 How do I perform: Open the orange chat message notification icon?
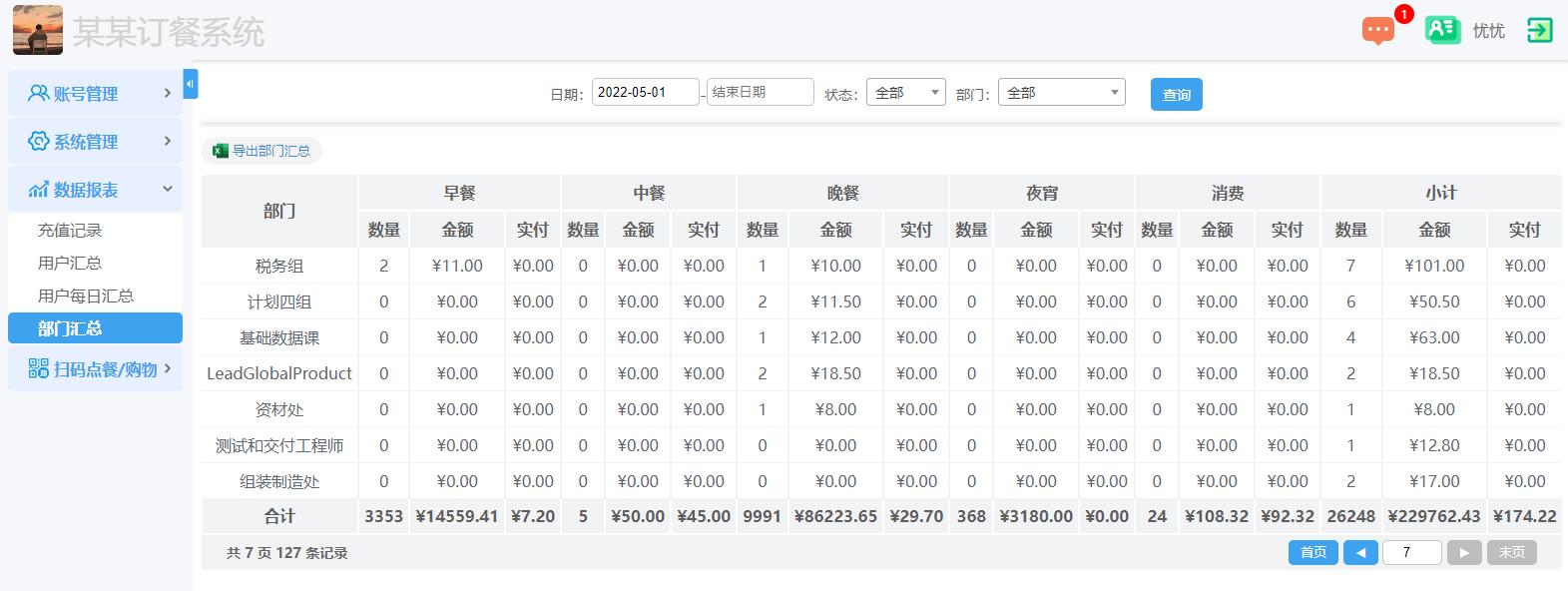coord(1377,31)
